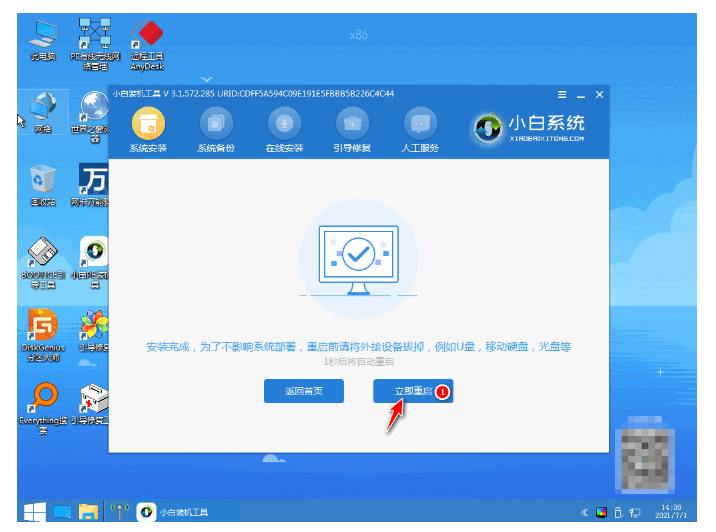The width and height of the screenshot is (716, 532).
Task: Open the 引导修复 tool
Action: 352,130
